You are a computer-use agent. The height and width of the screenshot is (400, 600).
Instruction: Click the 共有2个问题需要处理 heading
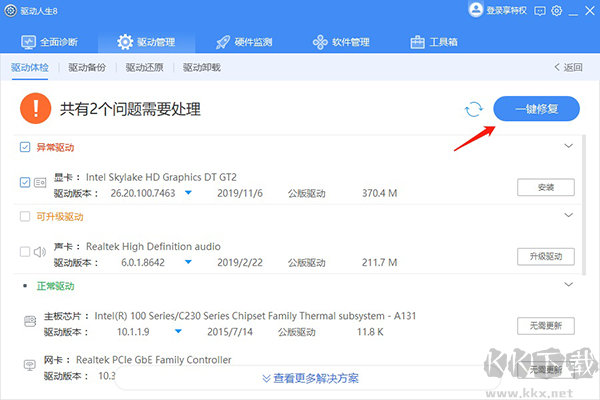click(x=130, y=109)
